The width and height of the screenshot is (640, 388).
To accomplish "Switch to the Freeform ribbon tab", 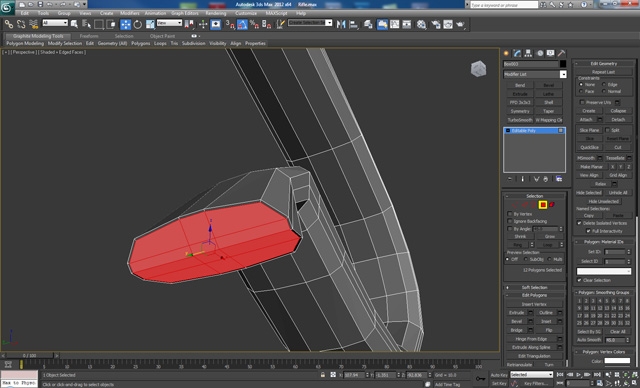I will click(89, 36).
